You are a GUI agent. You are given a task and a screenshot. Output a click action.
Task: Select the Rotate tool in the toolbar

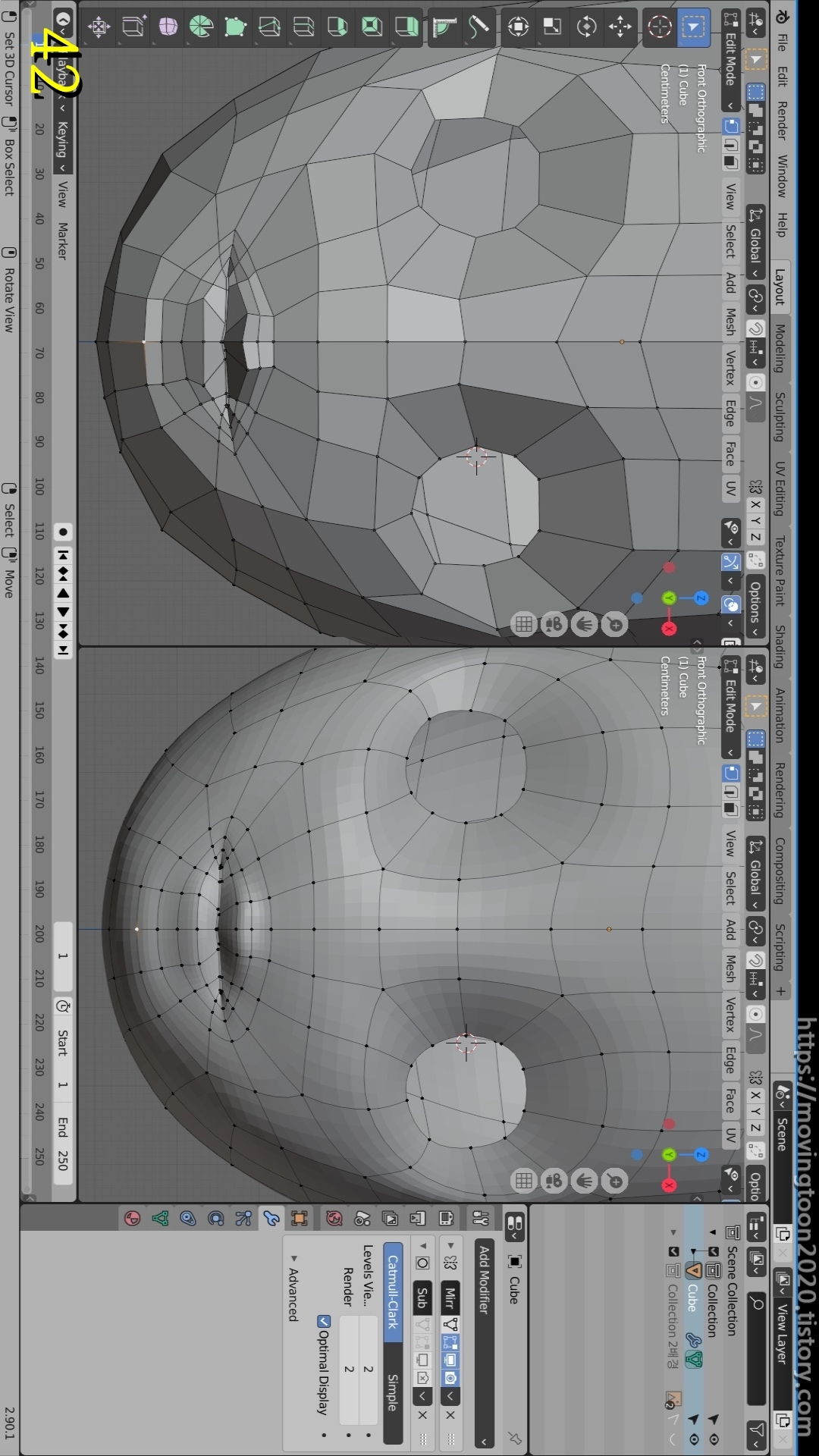click(x=586, y=27)
